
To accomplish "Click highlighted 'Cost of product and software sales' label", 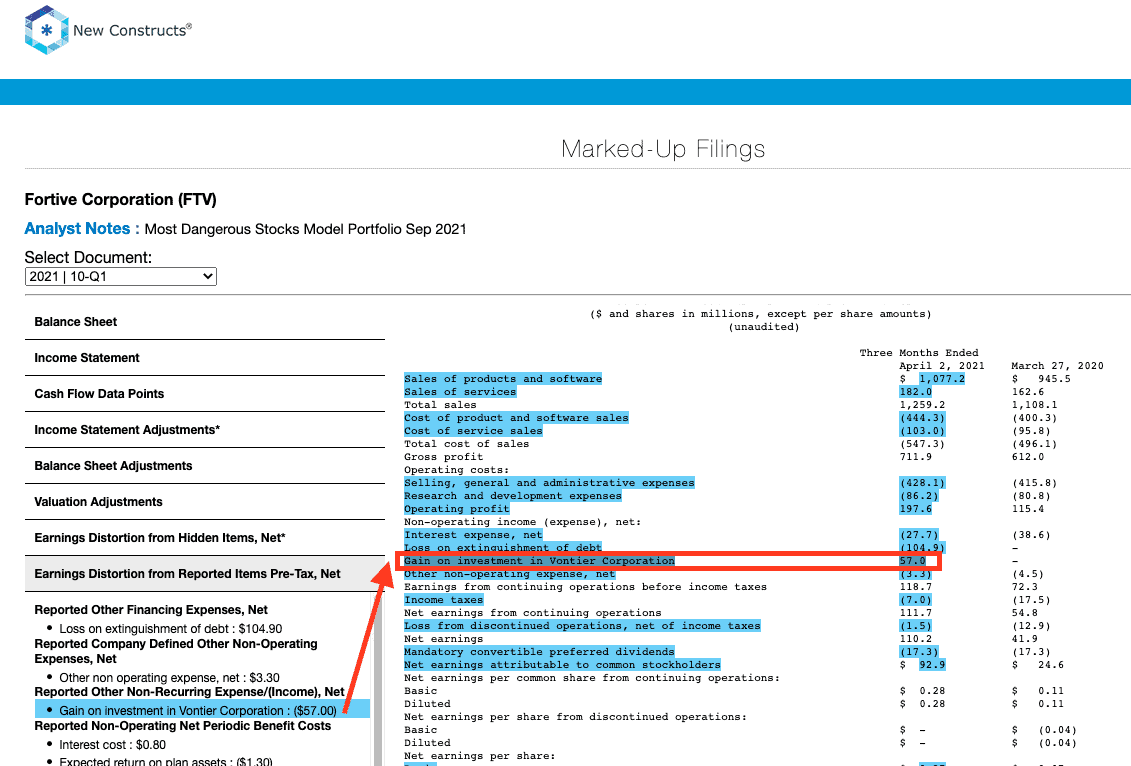I will coord(516,418).
